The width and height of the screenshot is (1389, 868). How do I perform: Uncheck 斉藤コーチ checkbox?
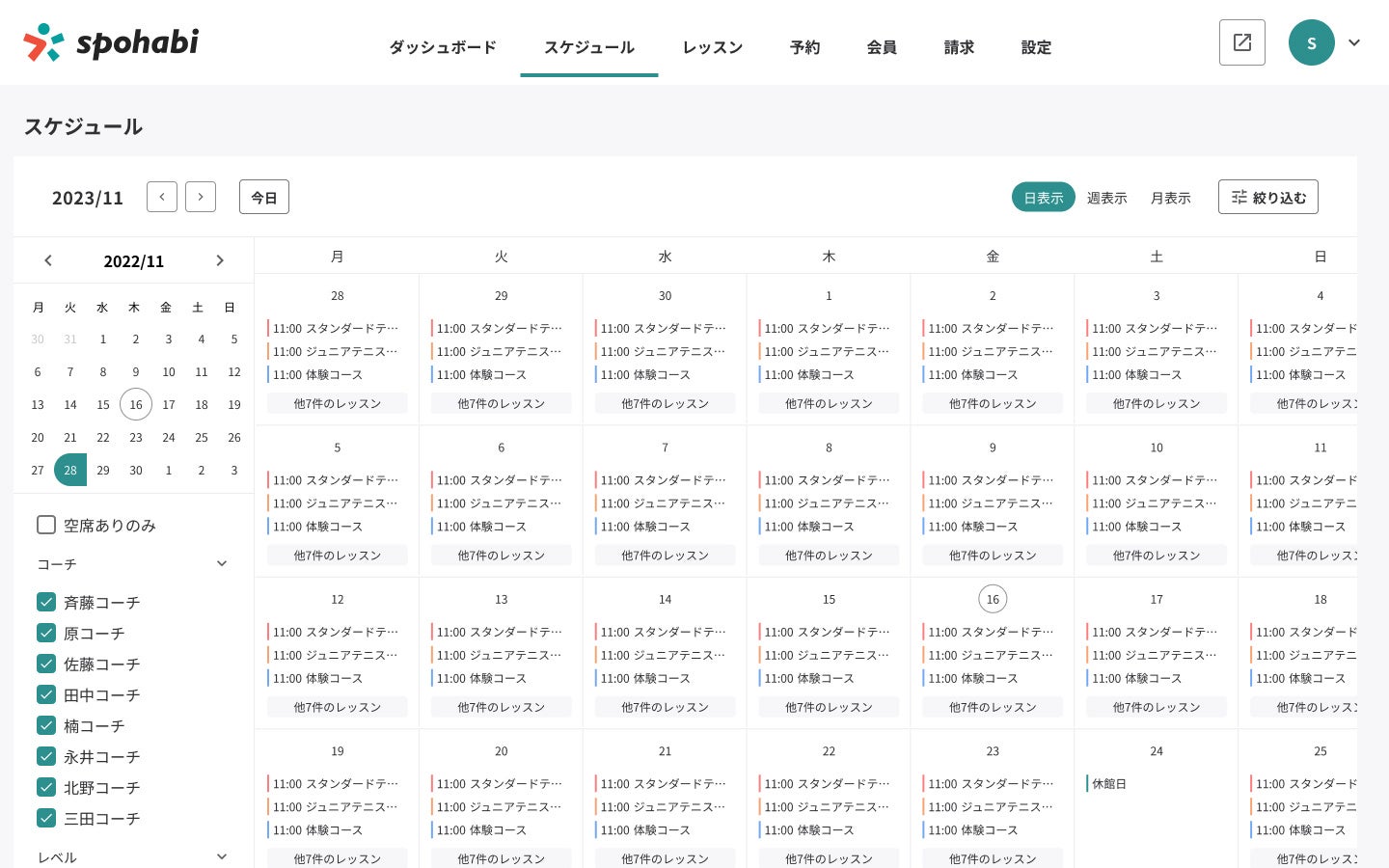(46, 602)
